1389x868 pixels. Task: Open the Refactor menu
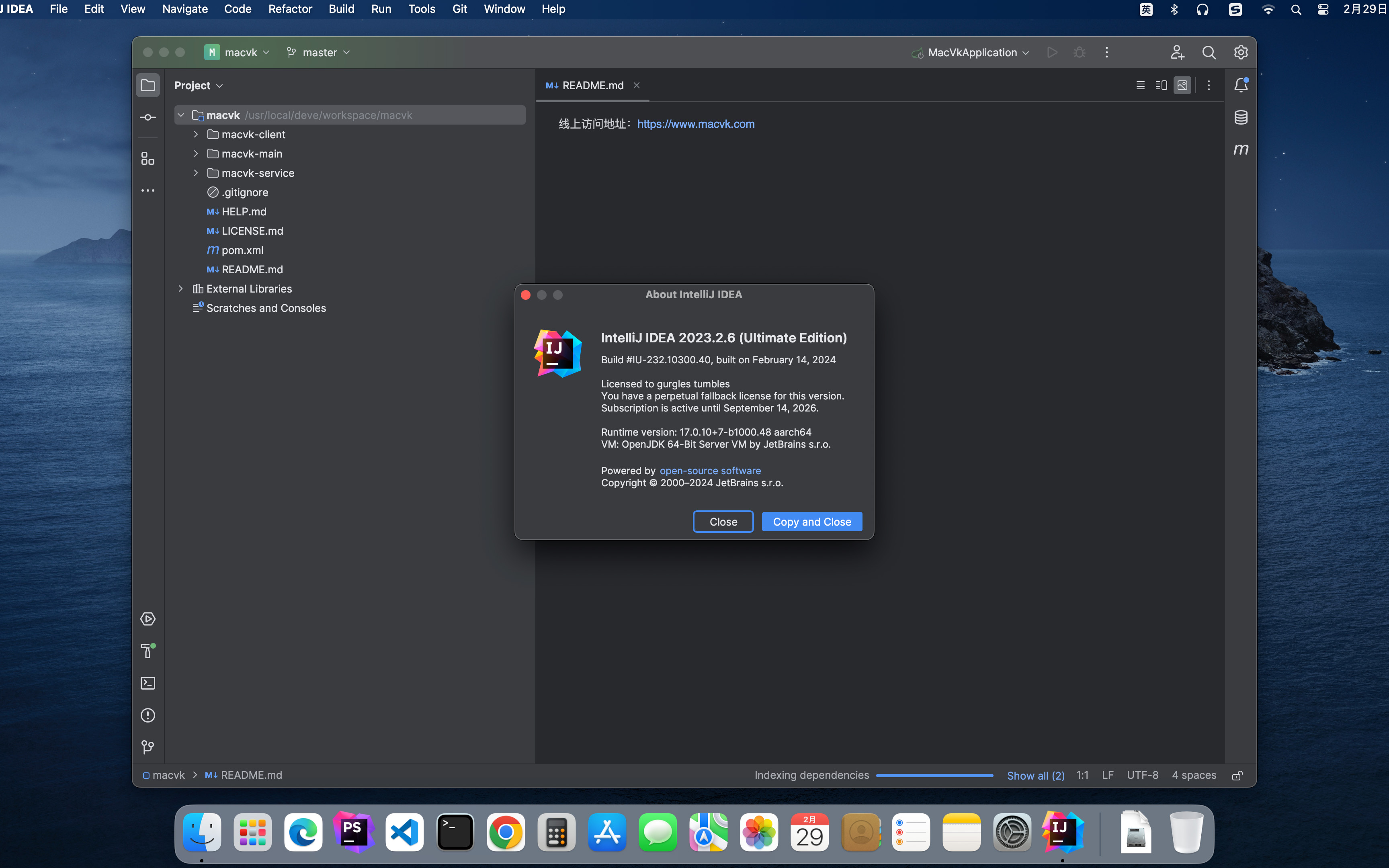290,9
